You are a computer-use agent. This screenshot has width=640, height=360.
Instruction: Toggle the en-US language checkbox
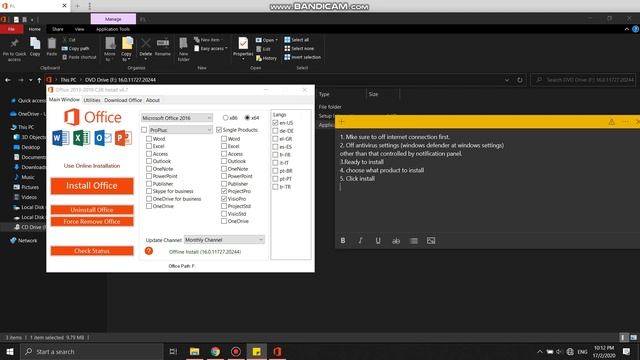pyautogui.click(x=276, y=122)
